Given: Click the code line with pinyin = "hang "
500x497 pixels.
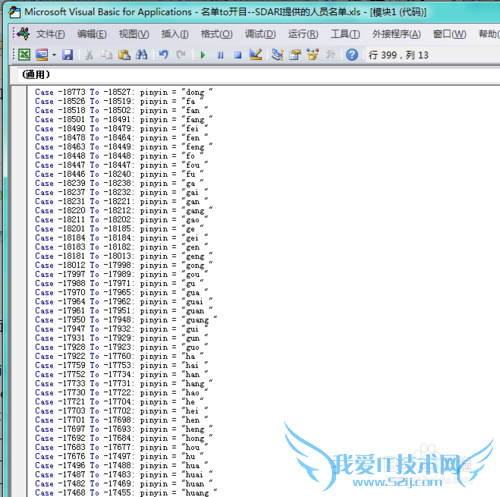Looking at the screenshot, I should [124, 383].
